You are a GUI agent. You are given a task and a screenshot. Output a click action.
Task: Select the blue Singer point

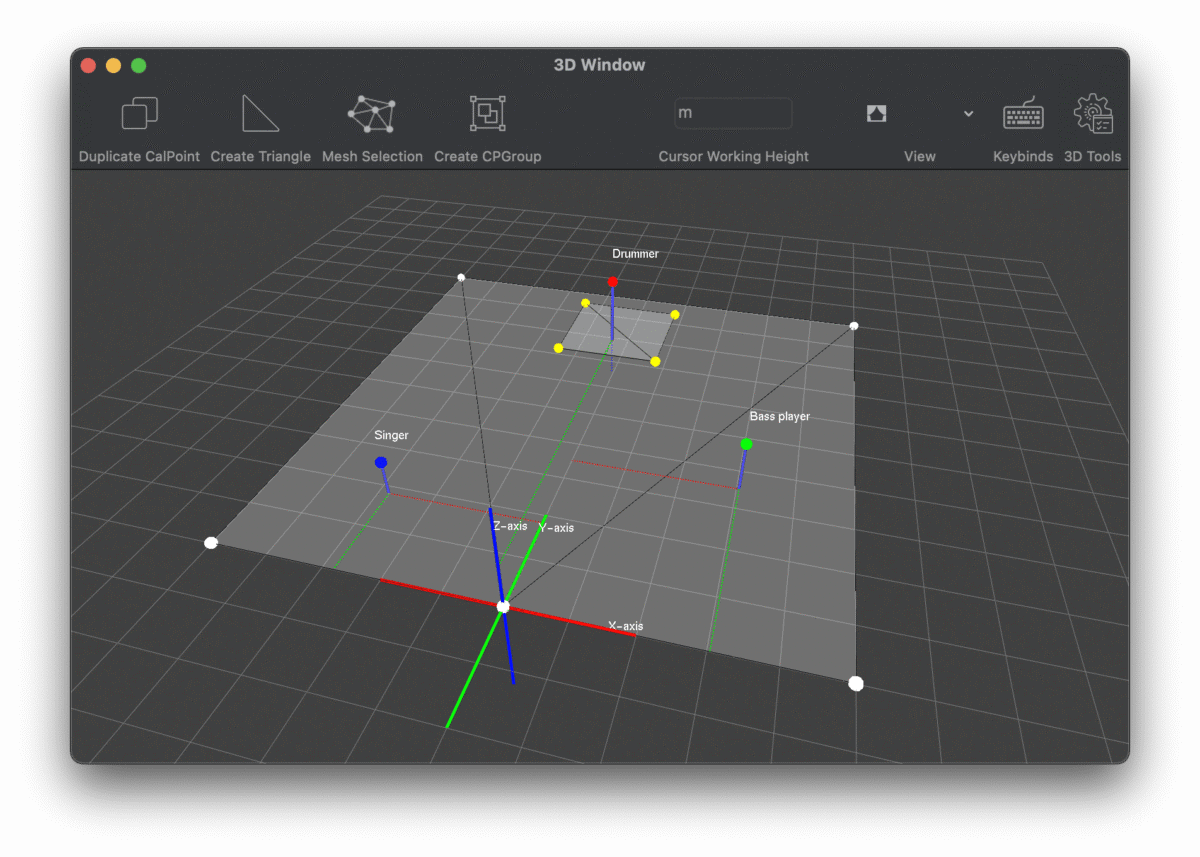pos(381,462)
